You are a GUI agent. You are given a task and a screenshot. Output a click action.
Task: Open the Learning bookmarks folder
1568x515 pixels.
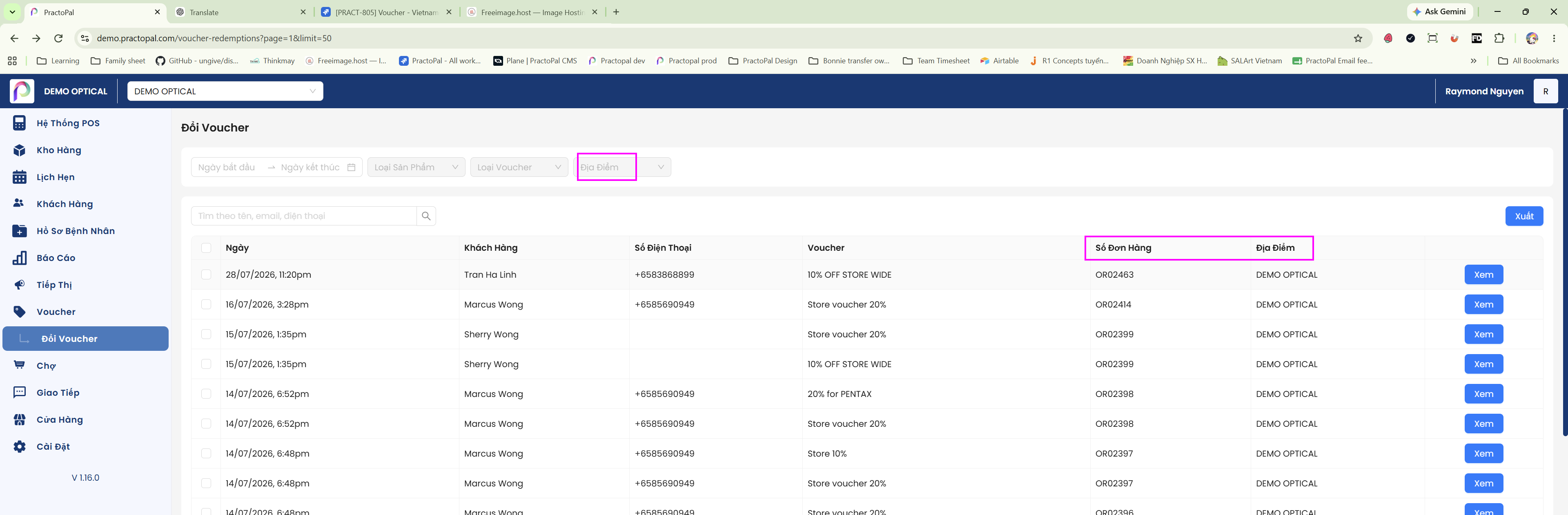[x=58, y=61]
